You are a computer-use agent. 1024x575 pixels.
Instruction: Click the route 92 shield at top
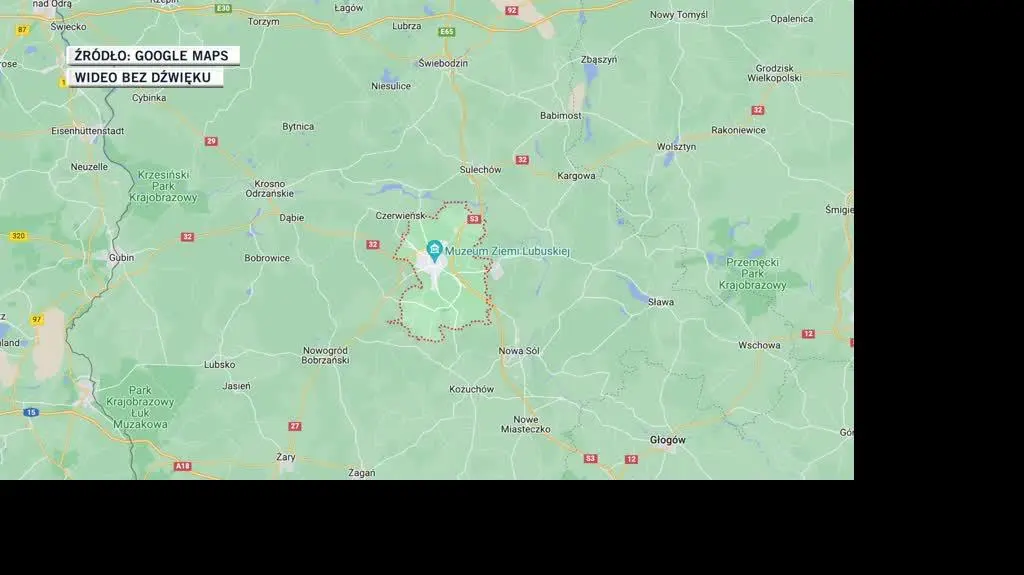click(x=512, y=10)
